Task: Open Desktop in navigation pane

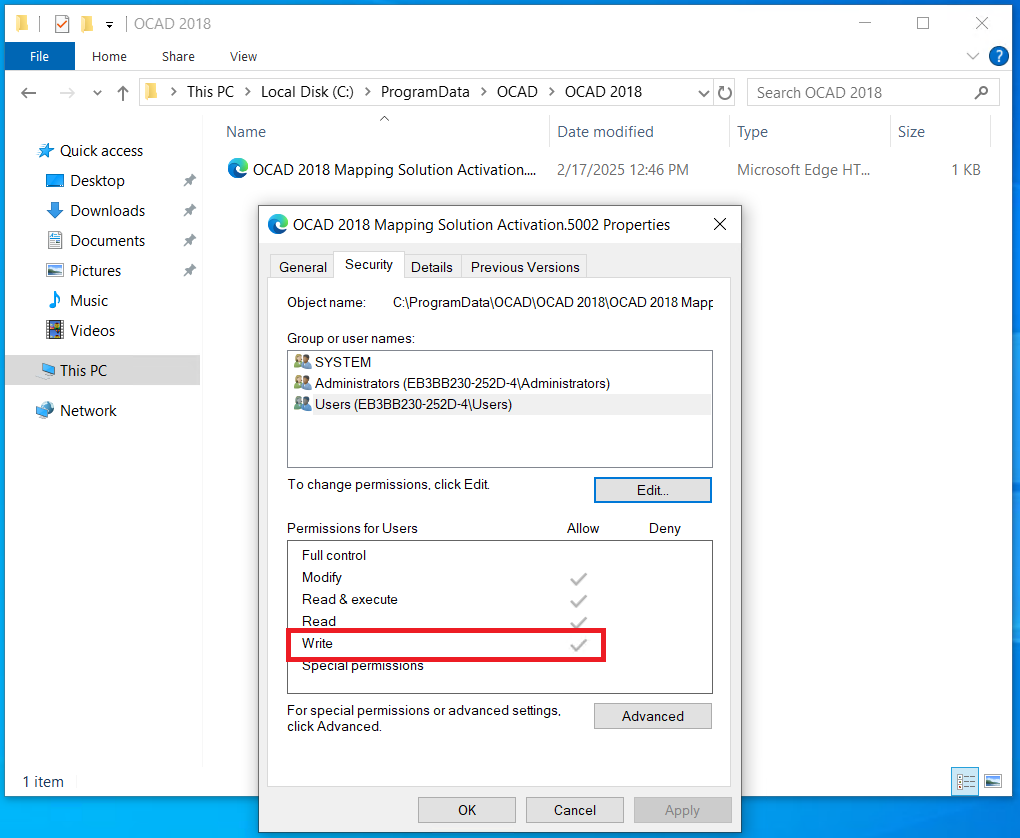Action: click(97, 181)
